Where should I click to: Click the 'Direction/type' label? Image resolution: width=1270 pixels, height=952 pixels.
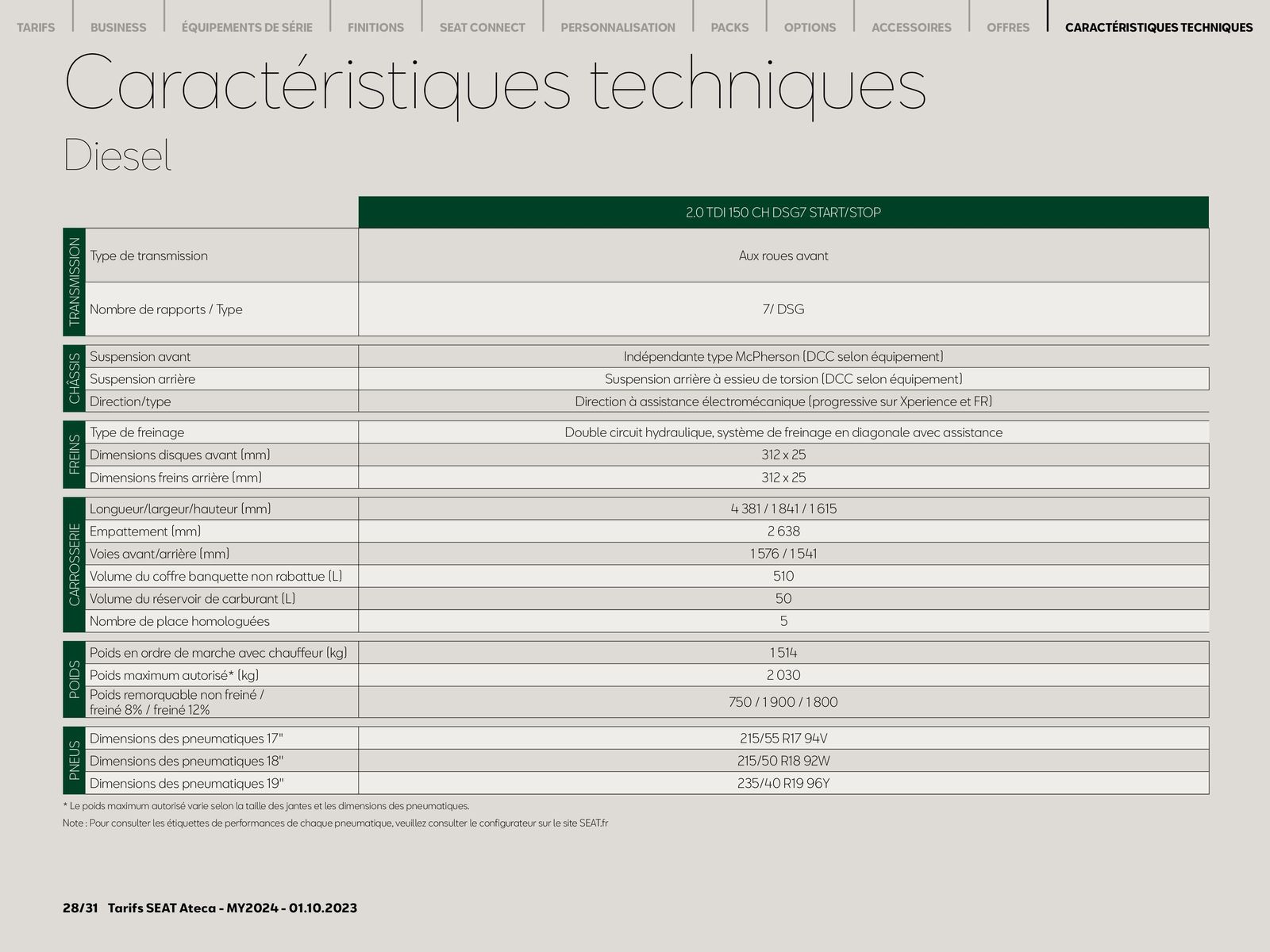[130, 401]
